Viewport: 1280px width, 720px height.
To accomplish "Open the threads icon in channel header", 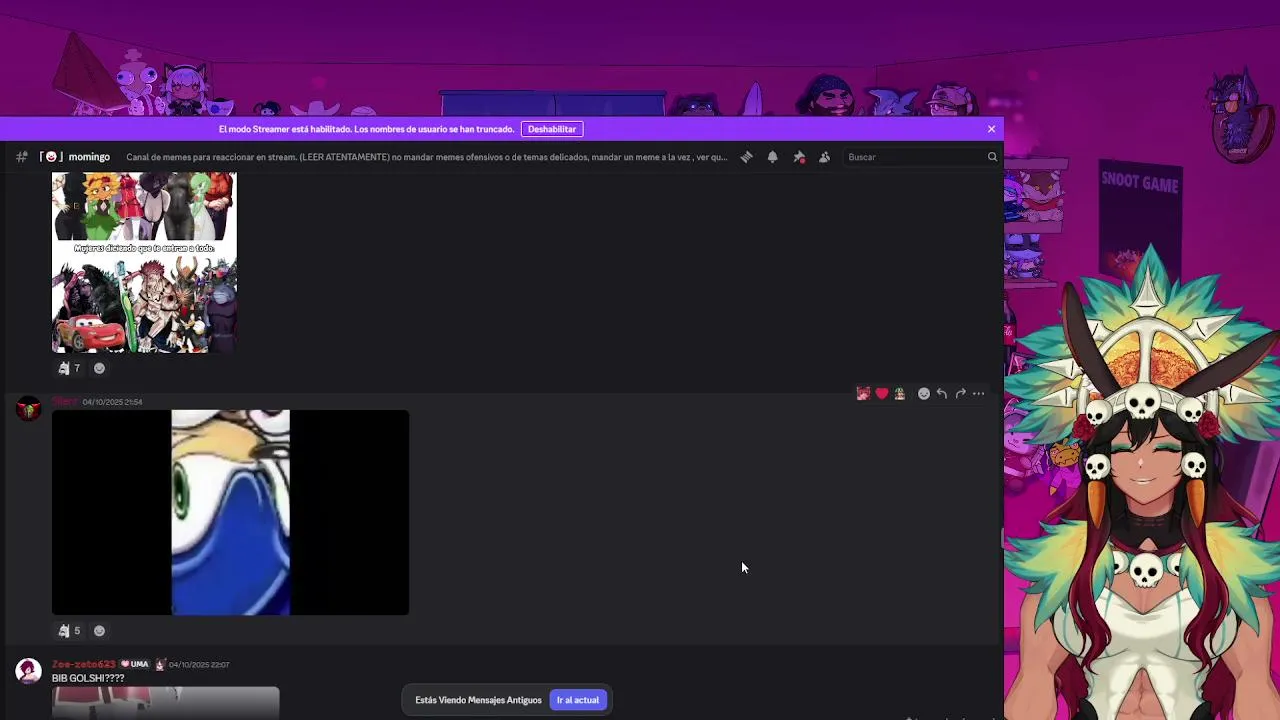I will tap(746, 157).
